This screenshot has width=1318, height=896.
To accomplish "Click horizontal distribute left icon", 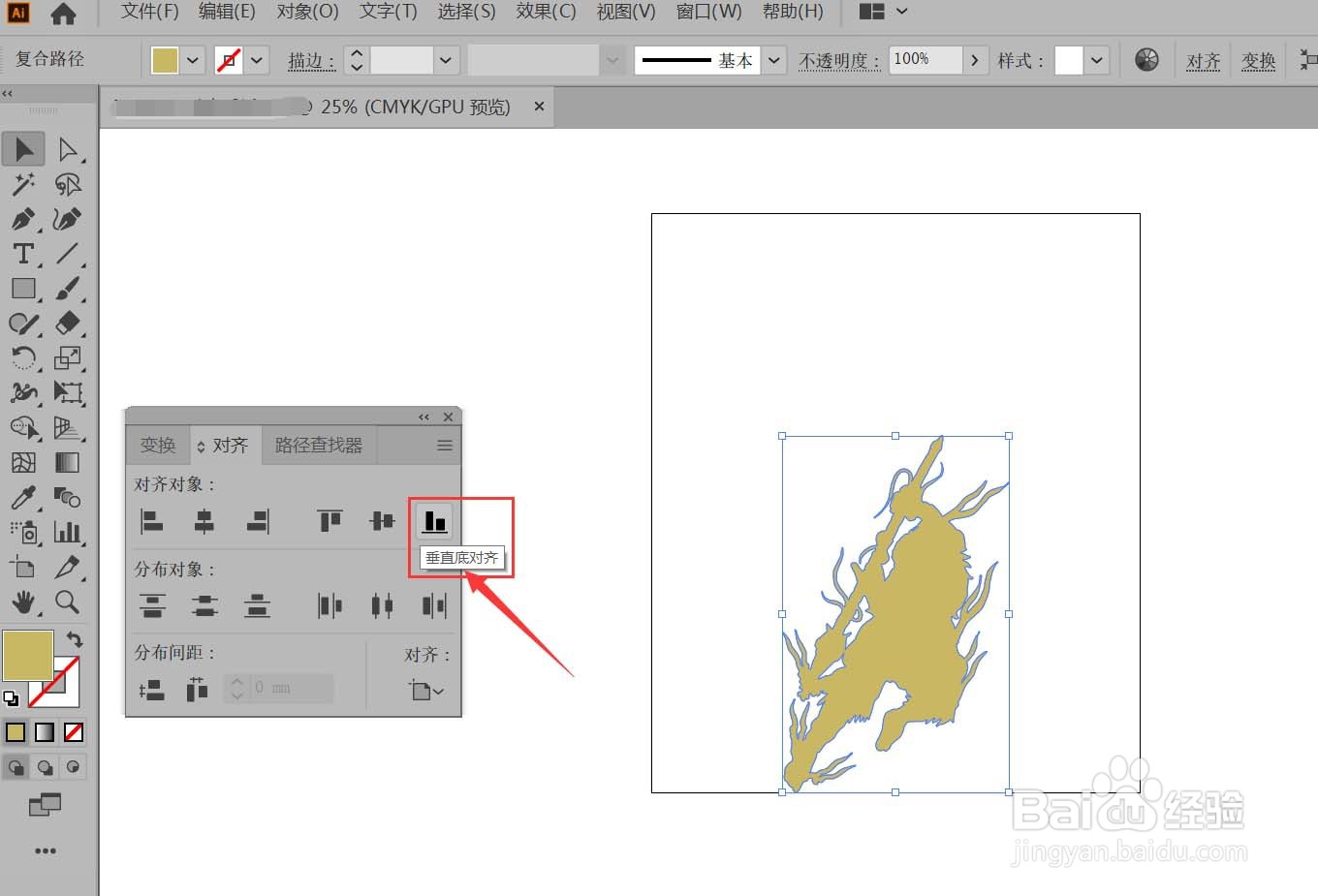I will [329, 606].
